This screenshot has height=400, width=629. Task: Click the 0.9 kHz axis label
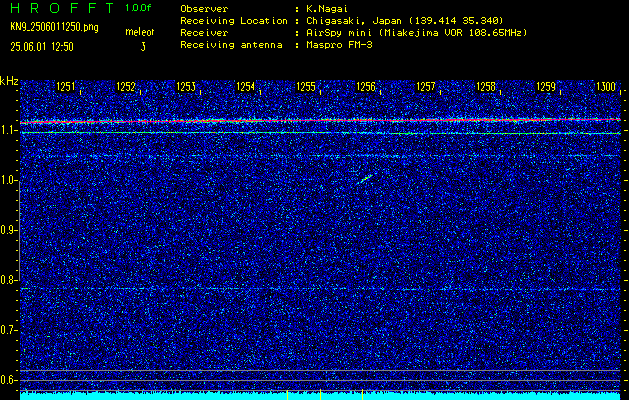point(7,230)
